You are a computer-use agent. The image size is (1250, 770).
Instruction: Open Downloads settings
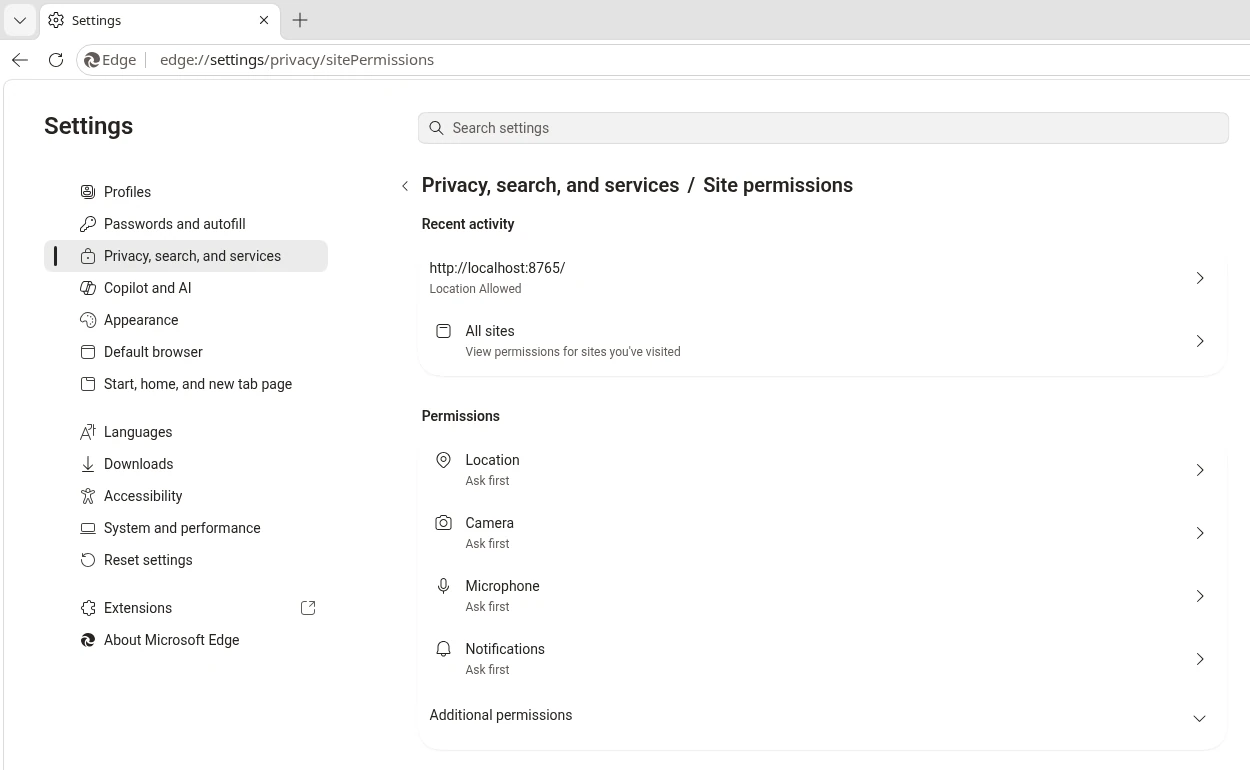pyautogui.click(x=186, y=464)
